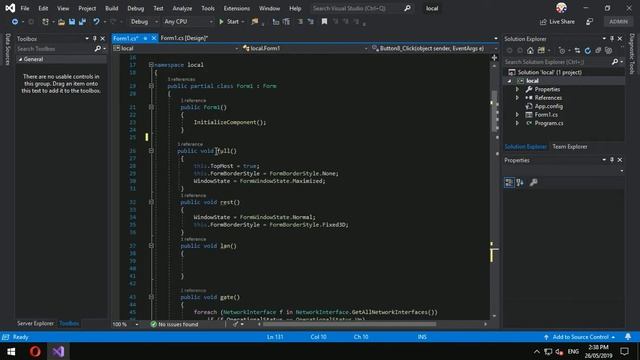Collapse the full() method outline

coord(151,151)
